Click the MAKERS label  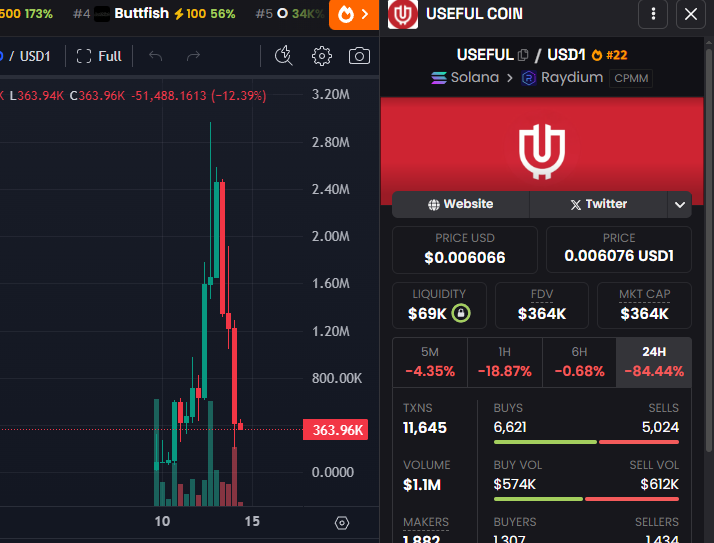(x=426, y=522)
